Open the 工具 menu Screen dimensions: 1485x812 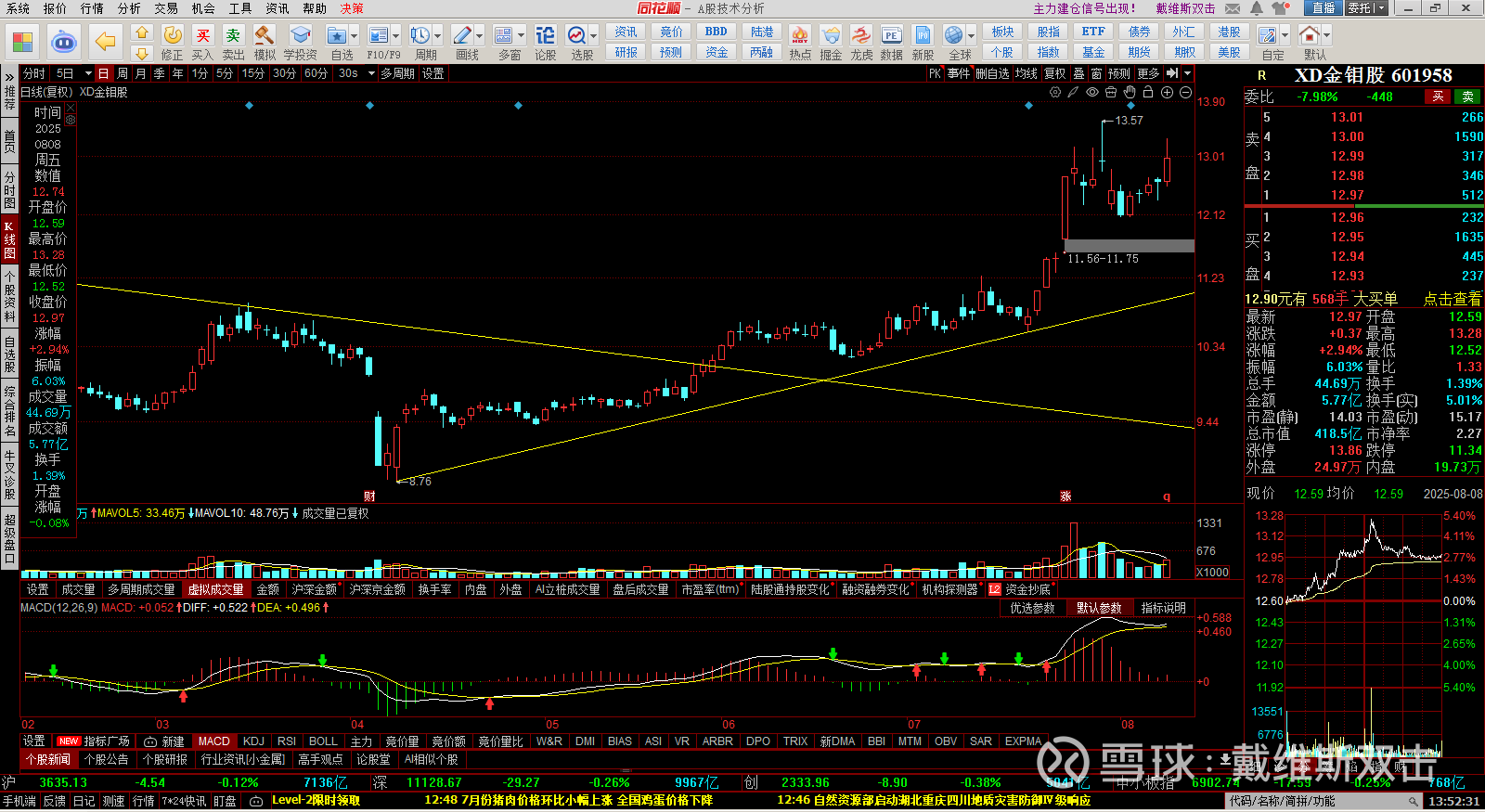240,7
